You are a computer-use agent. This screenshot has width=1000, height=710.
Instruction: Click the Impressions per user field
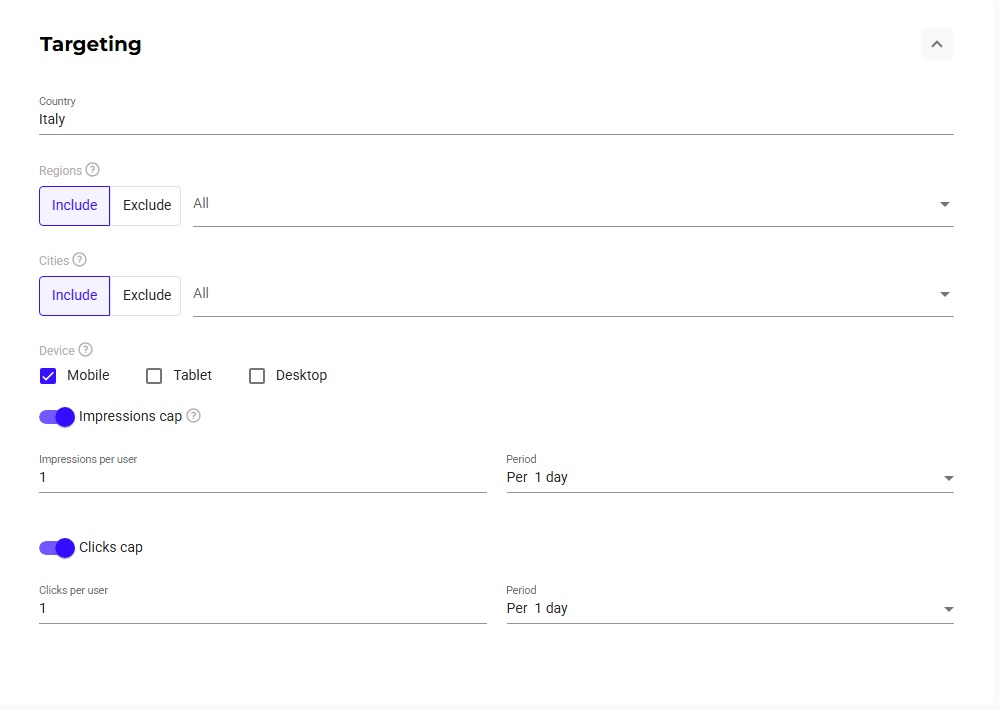pyautogui.click(x=262, y=478)
